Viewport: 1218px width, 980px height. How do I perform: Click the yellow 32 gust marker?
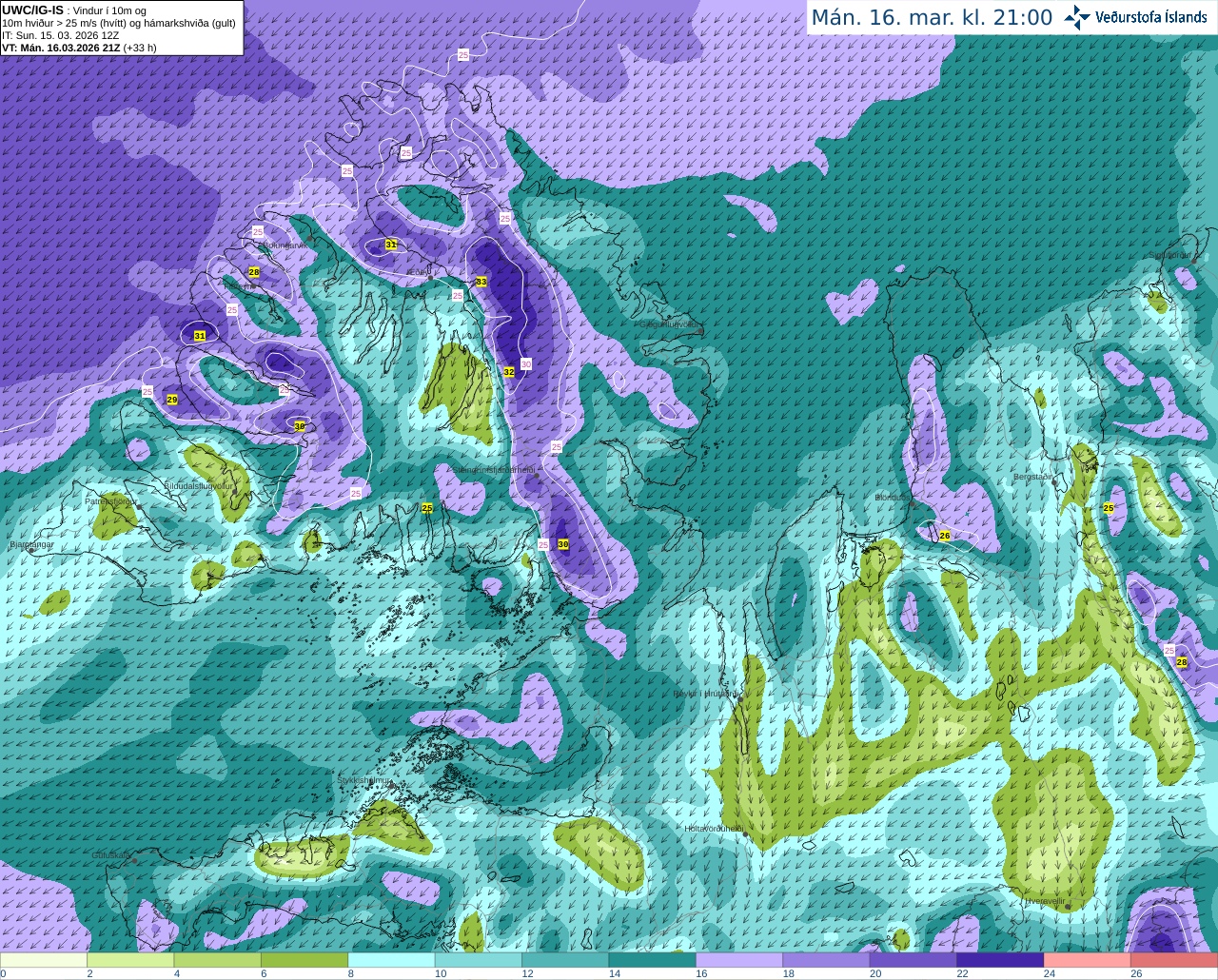point(509,372)
